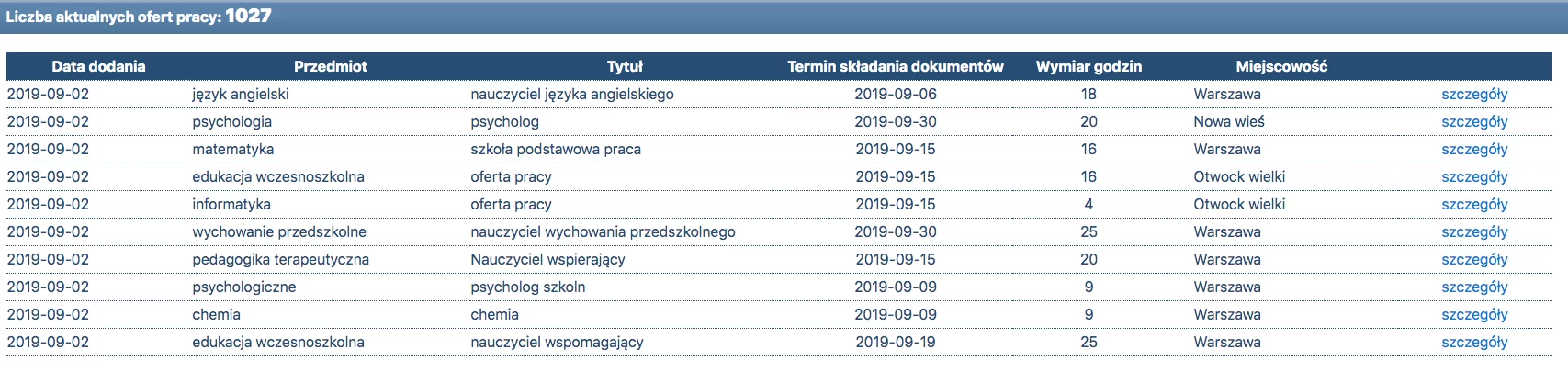Click the Miejscowość column header
1568x372 pixels.
pos(1281,66)
